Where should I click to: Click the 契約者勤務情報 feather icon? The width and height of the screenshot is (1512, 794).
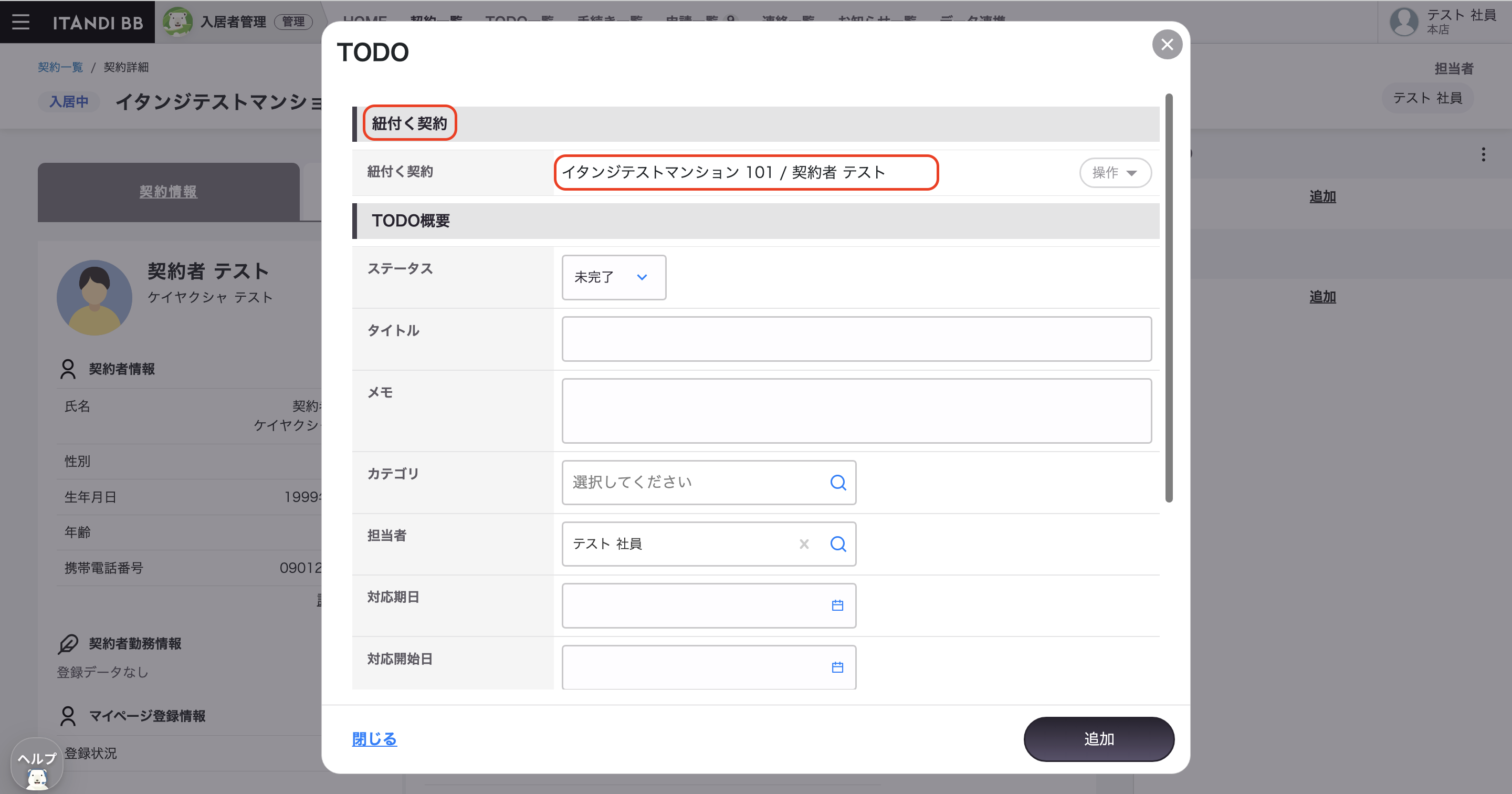click(x=68, y=644)
